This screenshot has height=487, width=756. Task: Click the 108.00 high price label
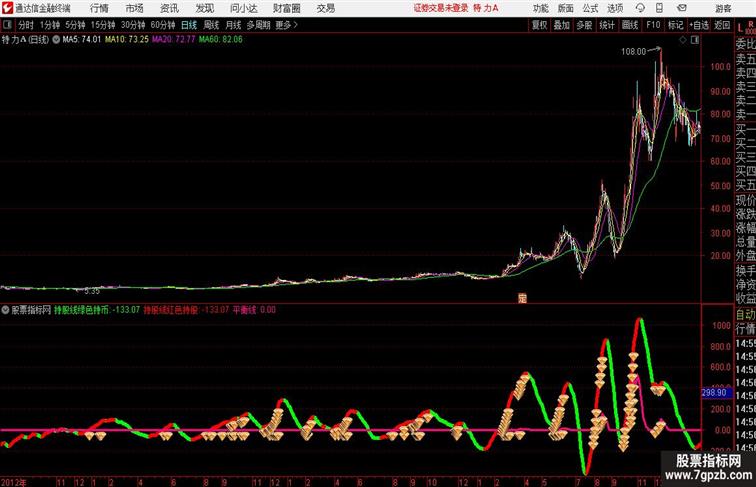(633, 52)
